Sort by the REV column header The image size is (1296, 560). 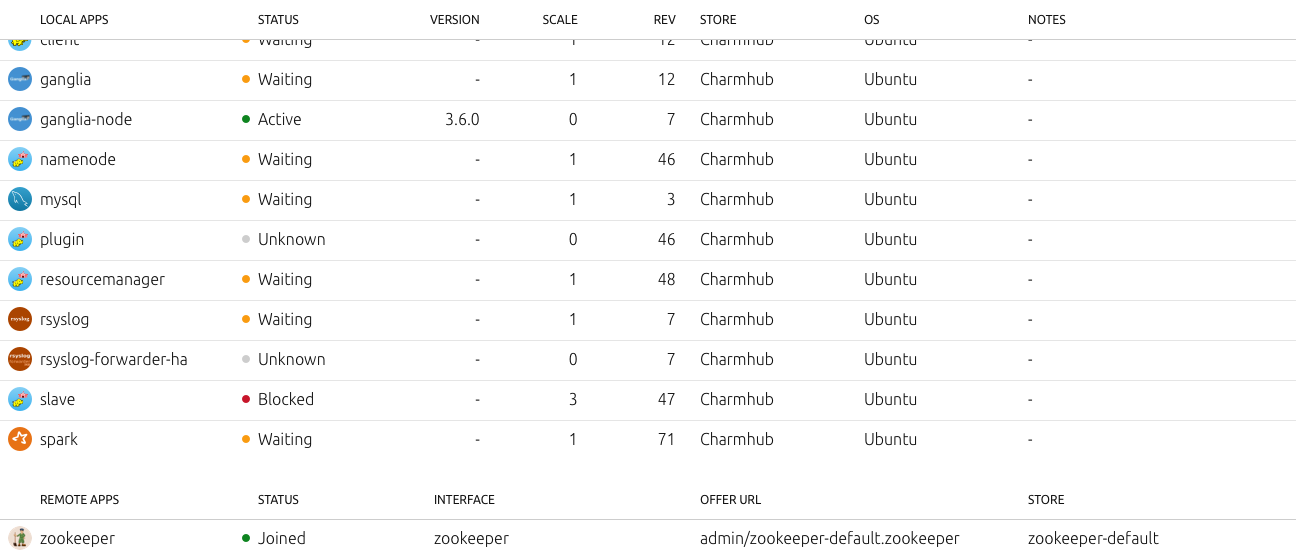(x=664, y=20)
